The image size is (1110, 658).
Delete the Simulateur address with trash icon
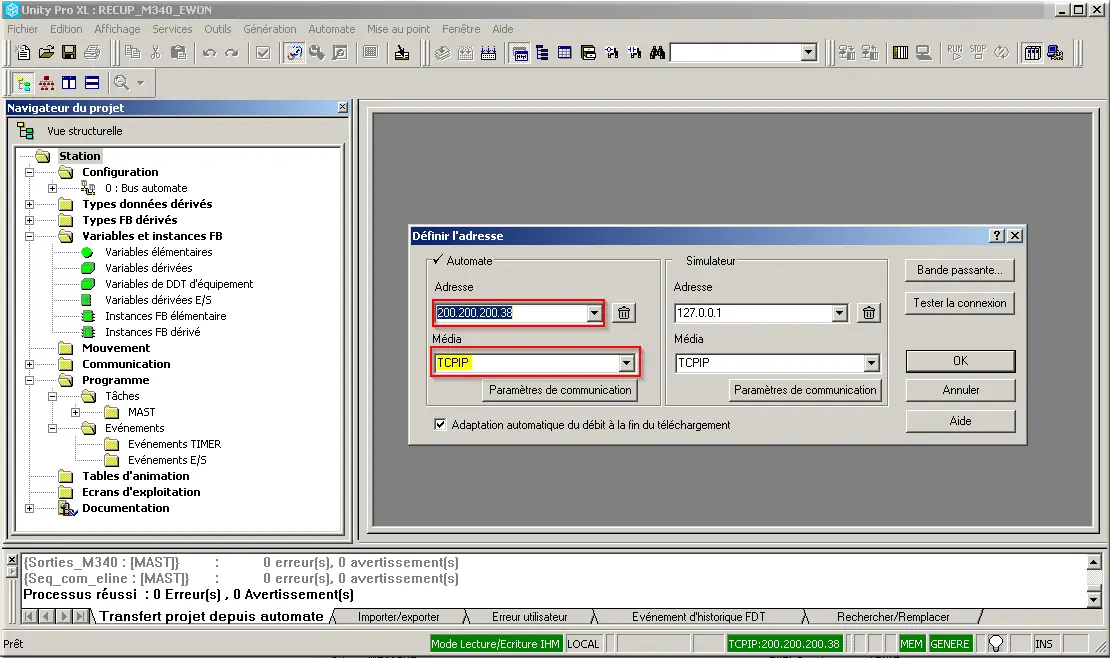pos(869,313)
